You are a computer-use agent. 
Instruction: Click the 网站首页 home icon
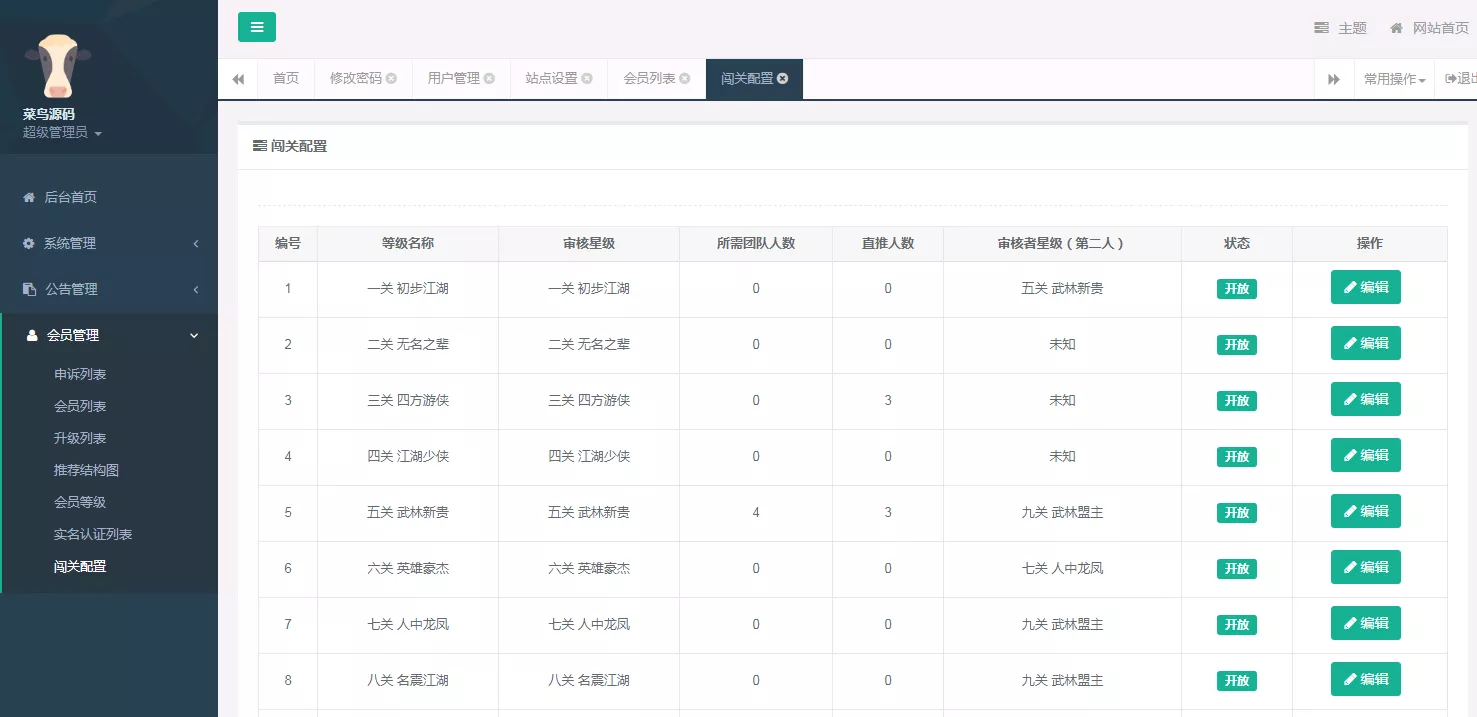point(1396,28)
